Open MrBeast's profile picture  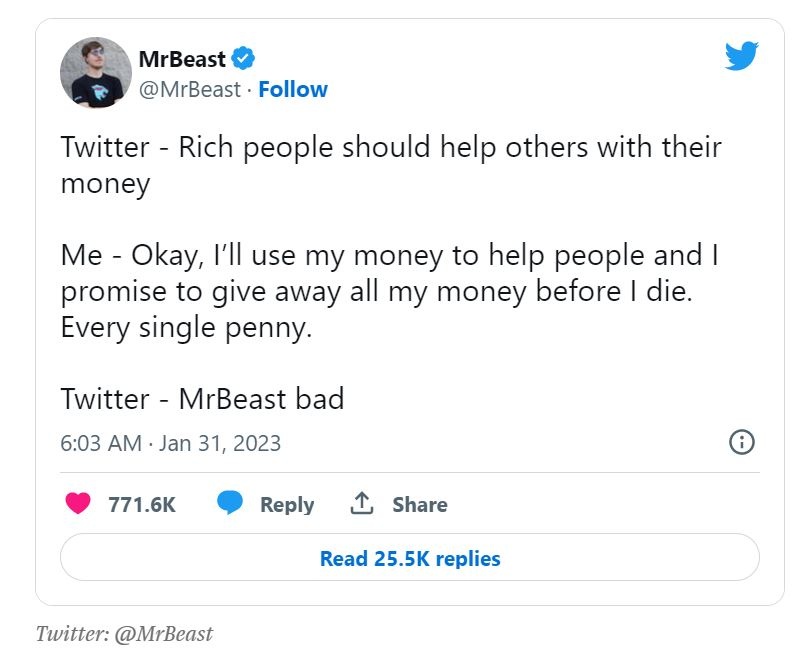point(96,73)
